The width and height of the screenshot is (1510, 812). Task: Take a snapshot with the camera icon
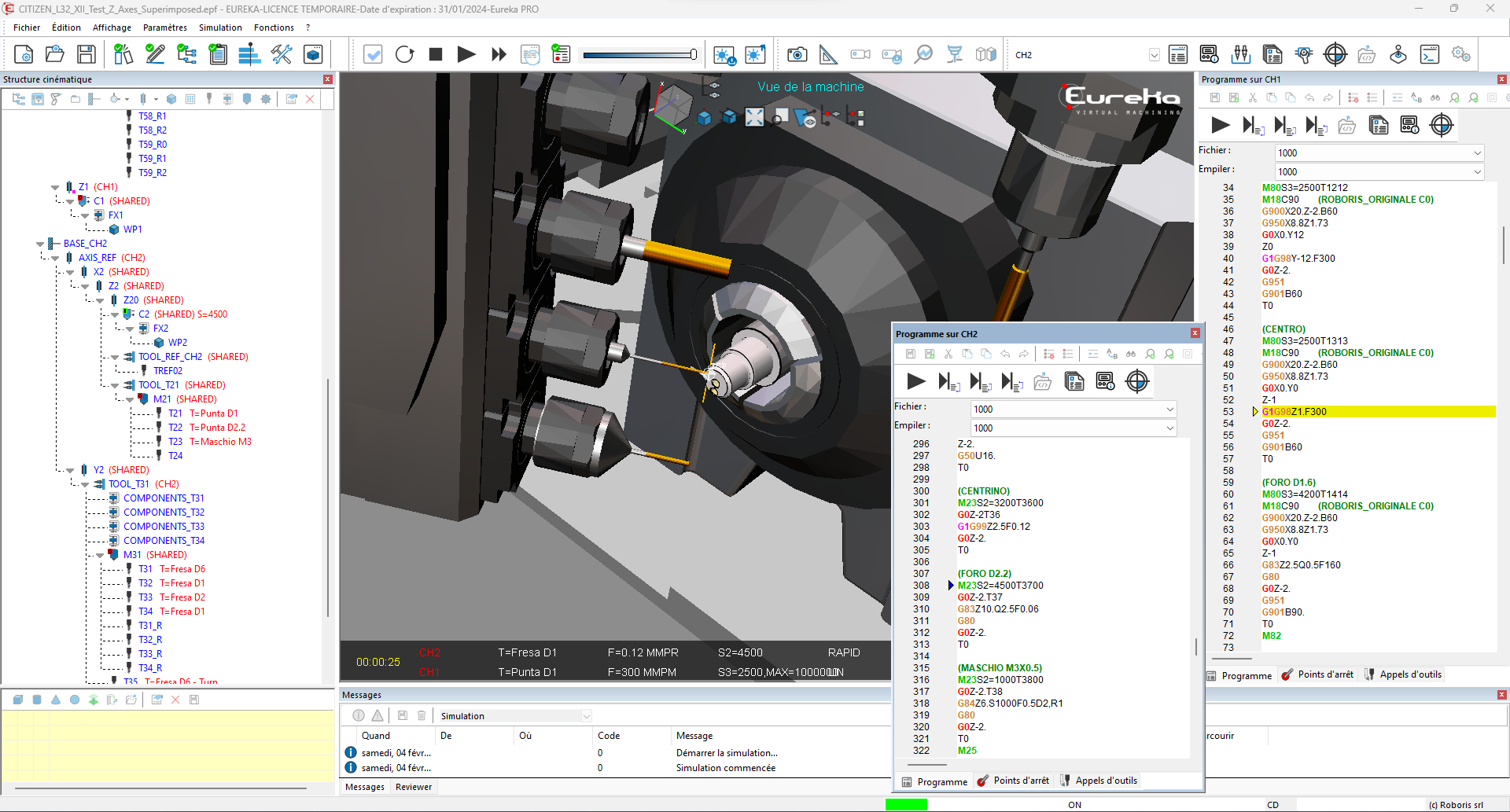pos(797,54)
